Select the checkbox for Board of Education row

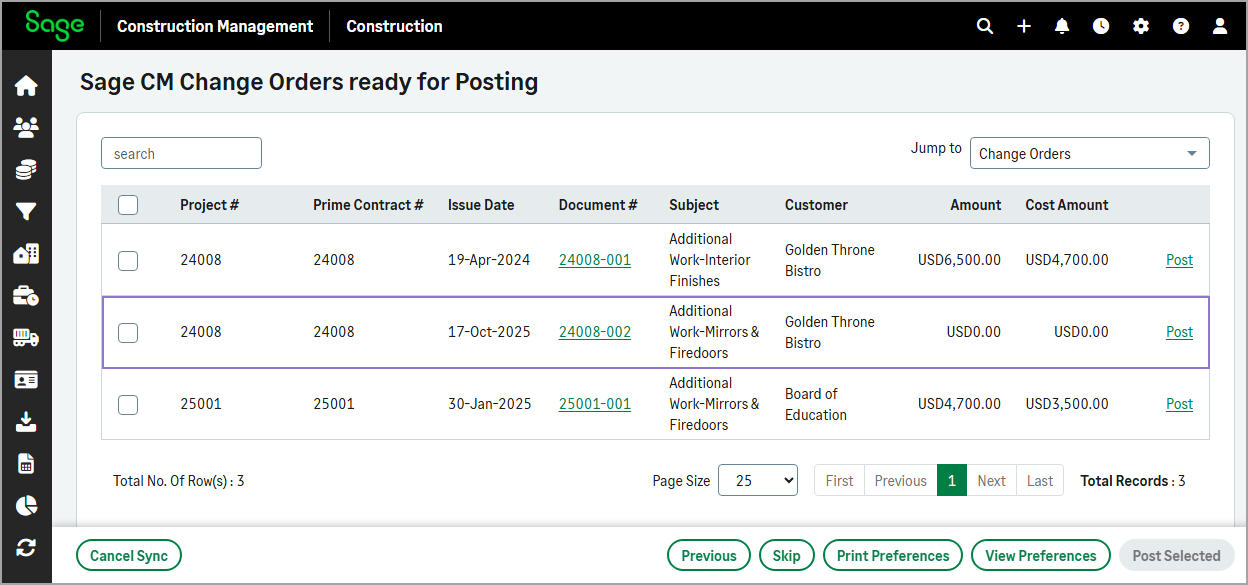(128, 405)
